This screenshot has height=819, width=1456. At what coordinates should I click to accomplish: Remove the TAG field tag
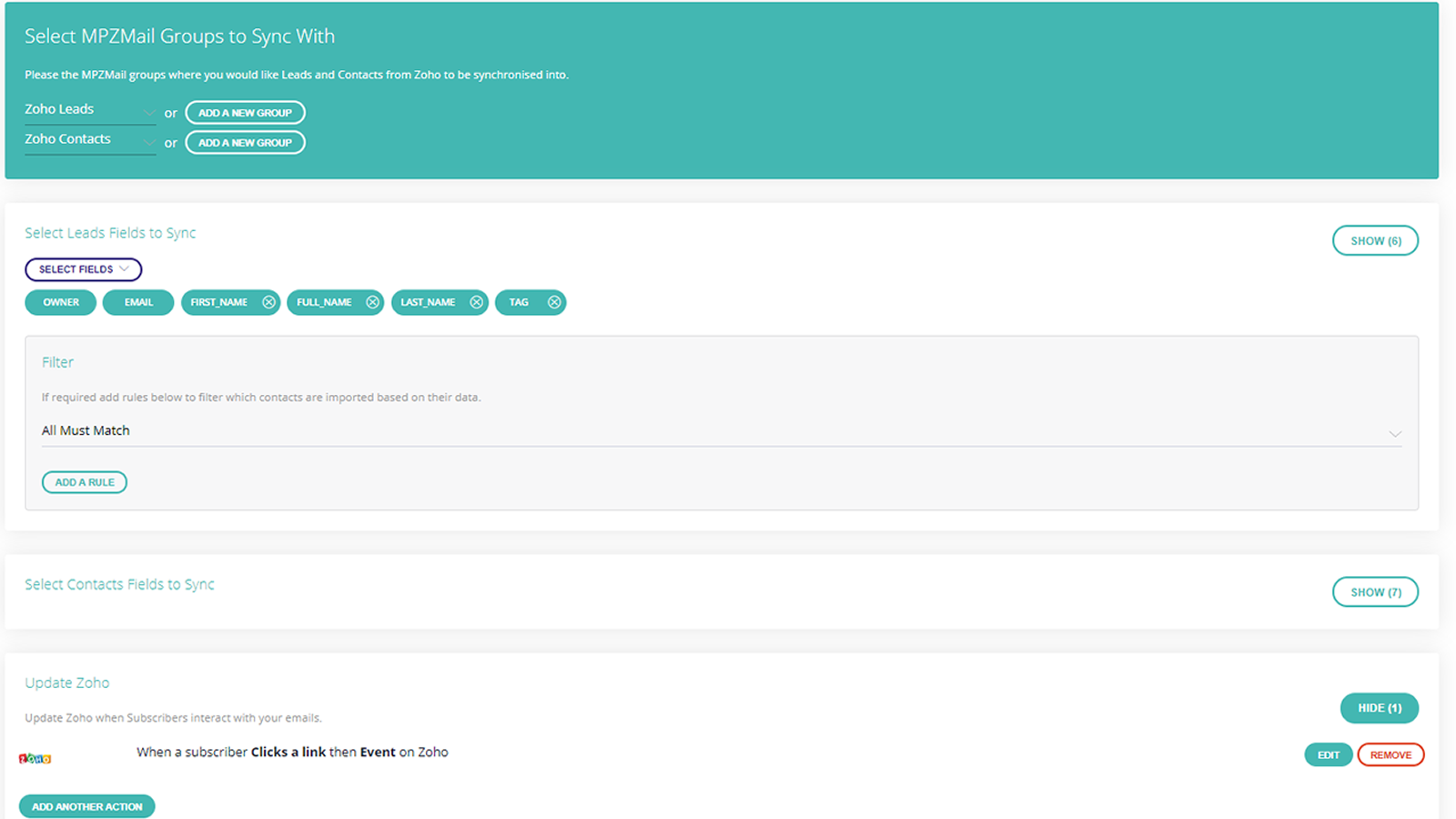click(x=554, y=302)
